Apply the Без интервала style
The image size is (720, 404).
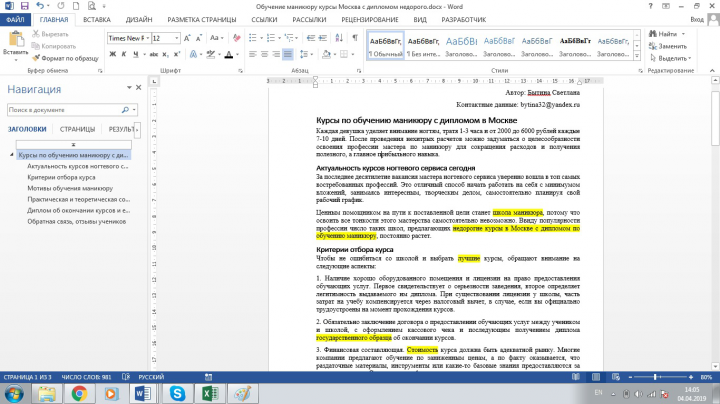pyautogui.click(x=423, y=46)
